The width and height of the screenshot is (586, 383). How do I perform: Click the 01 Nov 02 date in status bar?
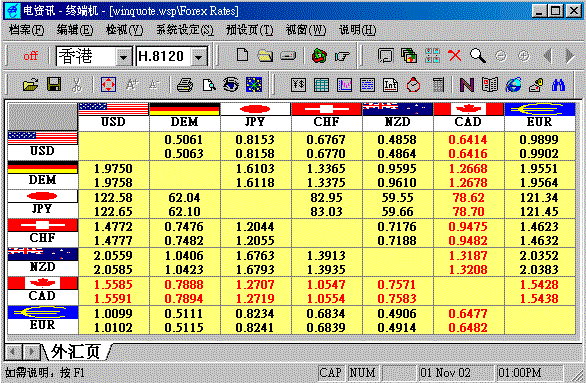tap(445, 373)
